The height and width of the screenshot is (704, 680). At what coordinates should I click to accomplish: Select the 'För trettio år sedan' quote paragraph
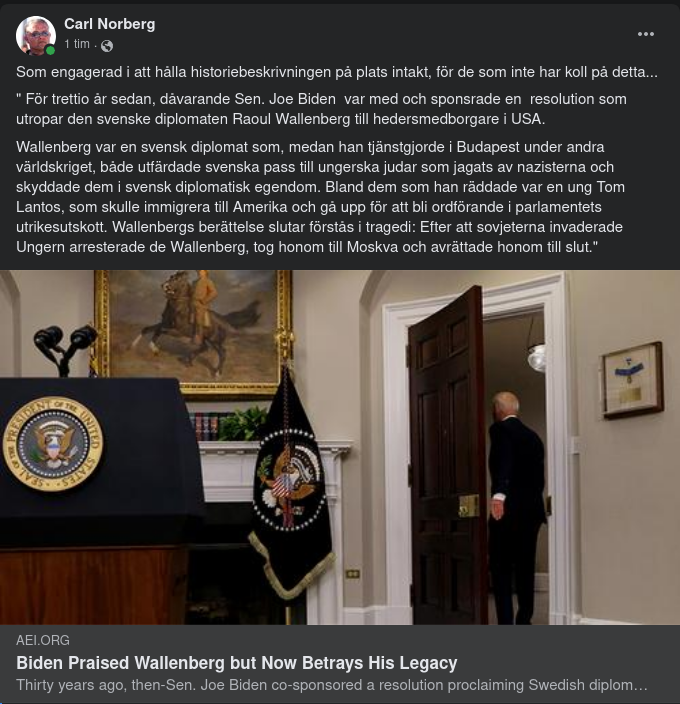coord(321,109)
